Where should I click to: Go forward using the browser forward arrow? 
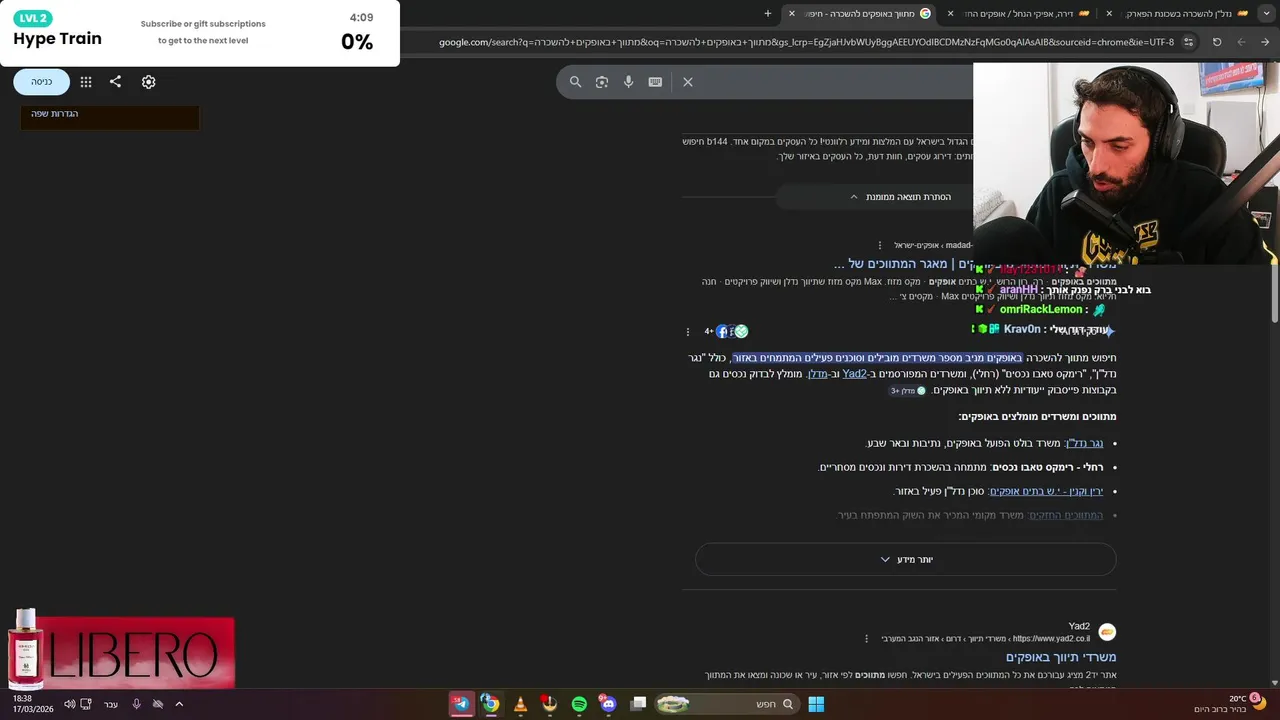pyautogui.click(x=1241, y=42)
